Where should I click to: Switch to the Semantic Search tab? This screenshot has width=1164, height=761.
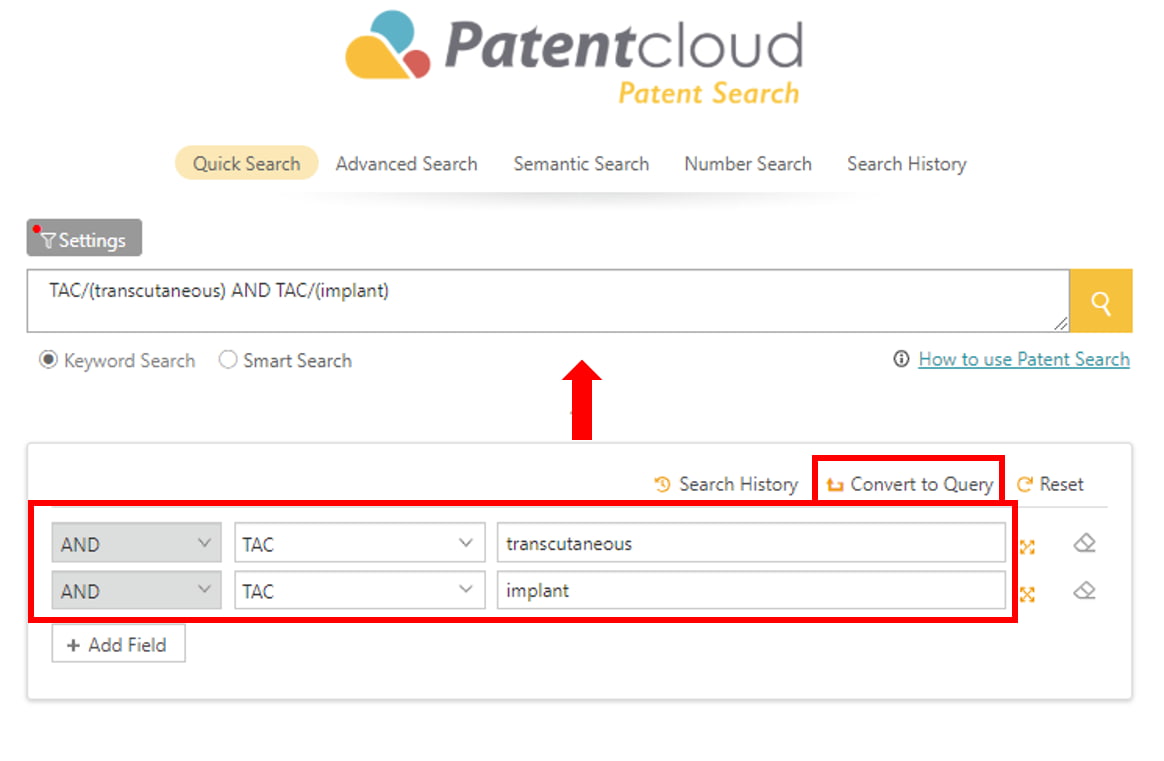(x=581, y=163)
